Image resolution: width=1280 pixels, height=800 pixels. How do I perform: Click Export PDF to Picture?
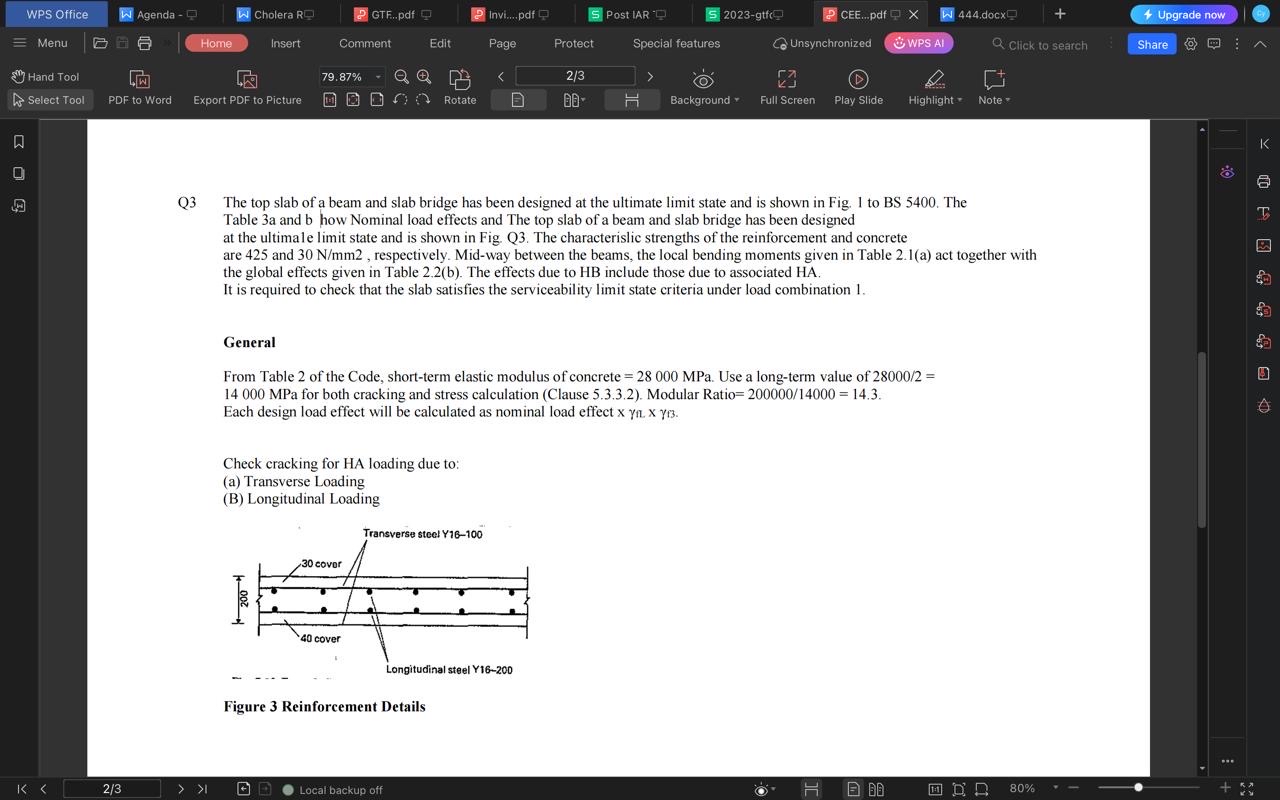click(246, 88)
